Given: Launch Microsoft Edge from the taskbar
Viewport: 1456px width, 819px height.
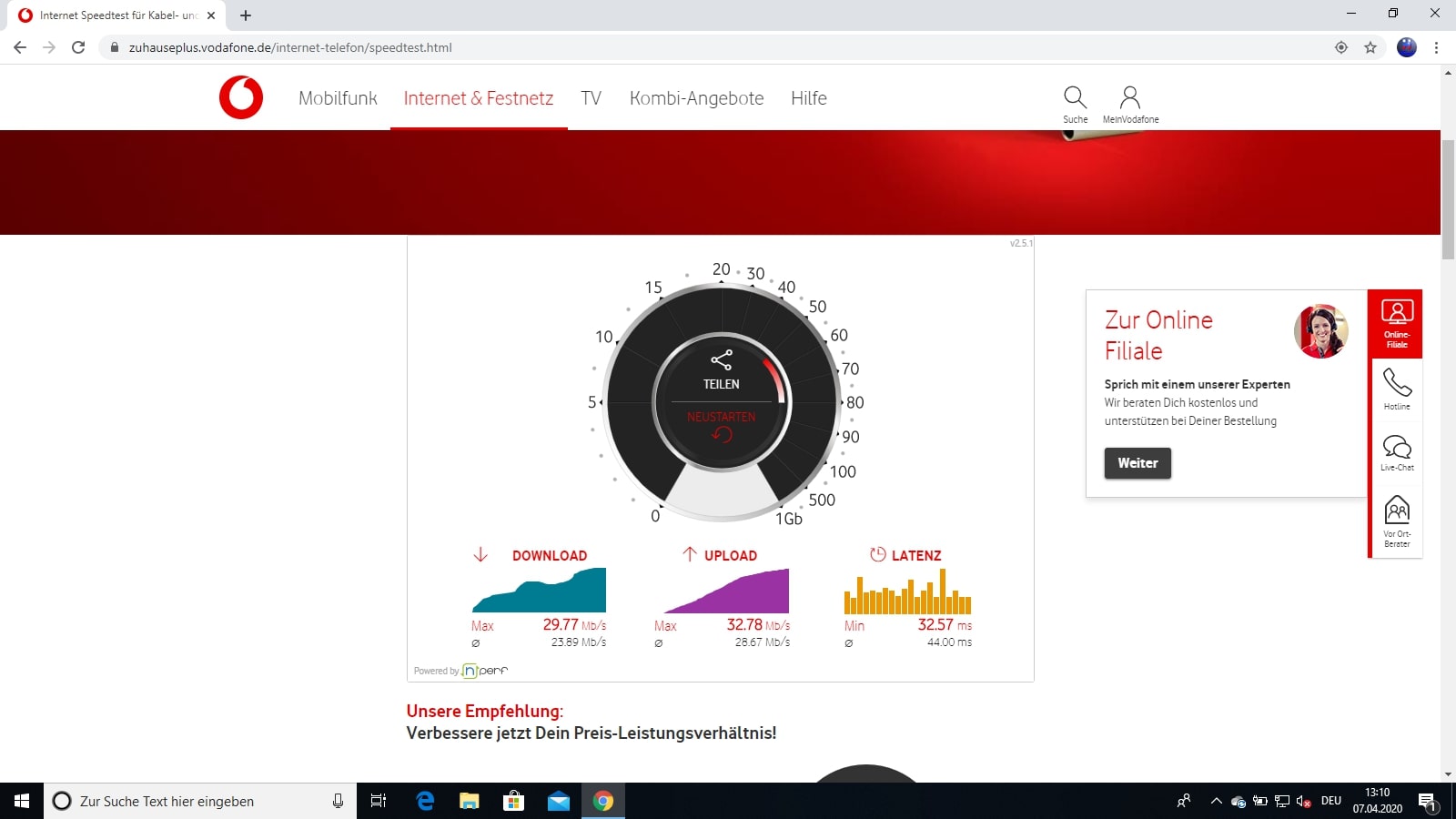Looking at the screenshot, I should click(x=424, y=801).
